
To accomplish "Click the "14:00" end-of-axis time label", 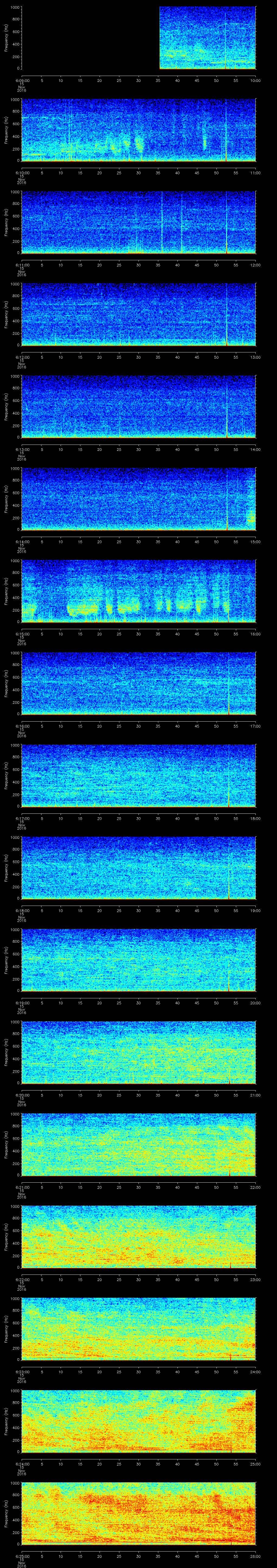I will pyautogui.click(x=256, y=449).
